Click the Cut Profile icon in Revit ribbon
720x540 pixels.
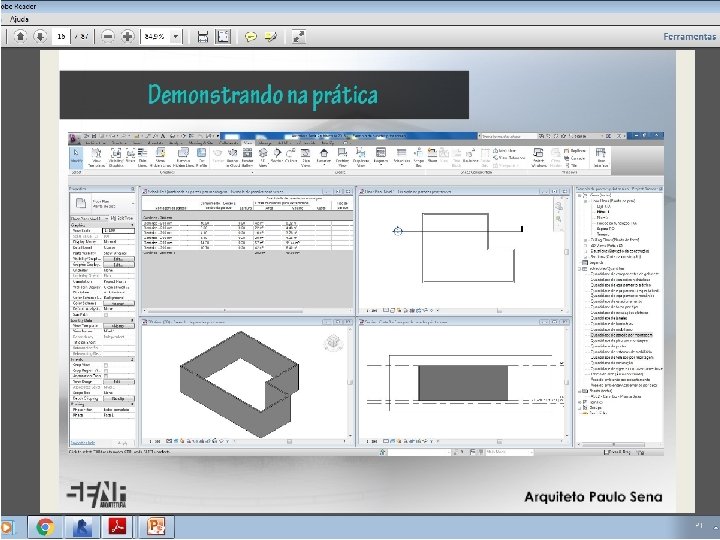[201, 157]
